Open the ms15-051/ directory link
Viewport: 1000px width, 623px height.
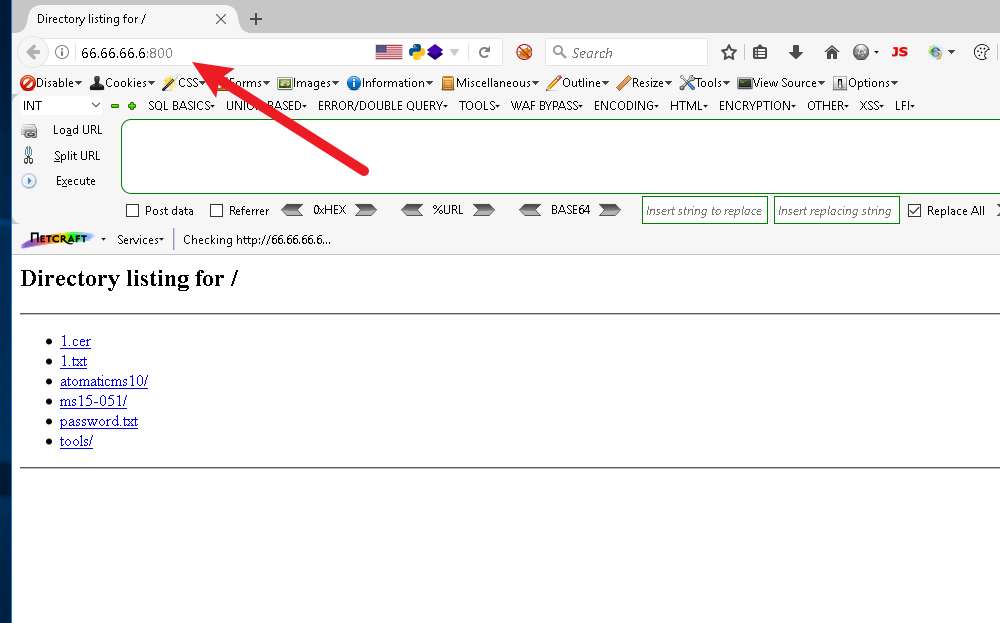[93, 401]
